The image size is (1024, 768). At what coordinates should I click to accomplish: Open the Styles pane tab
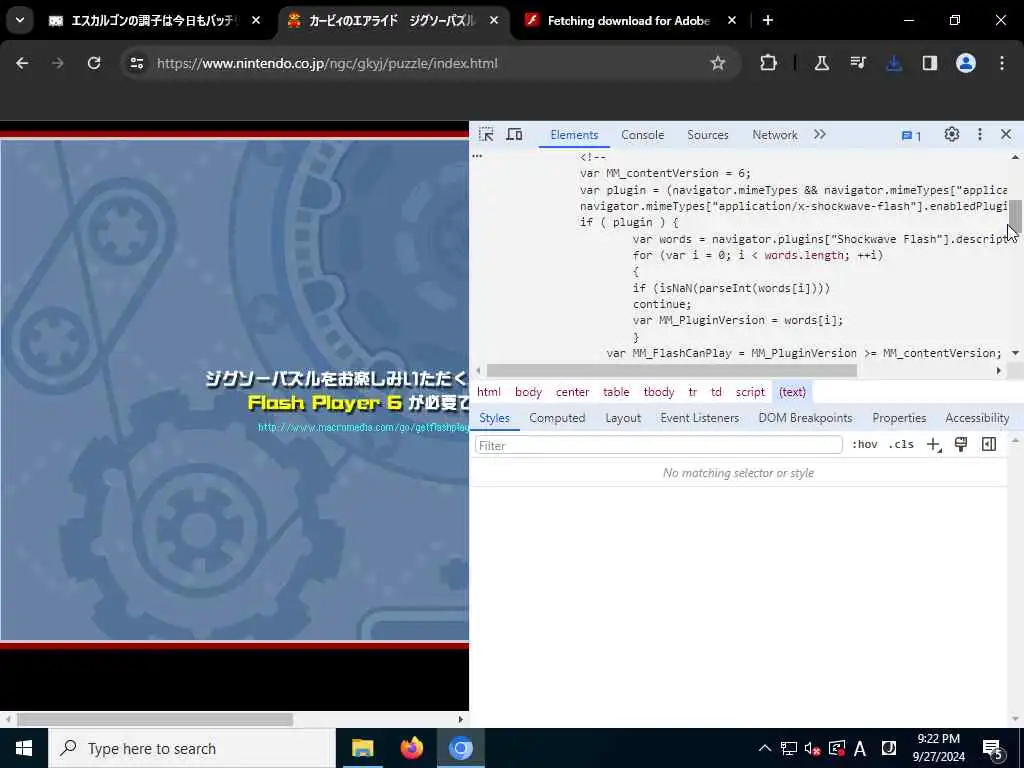pos(494,418)
